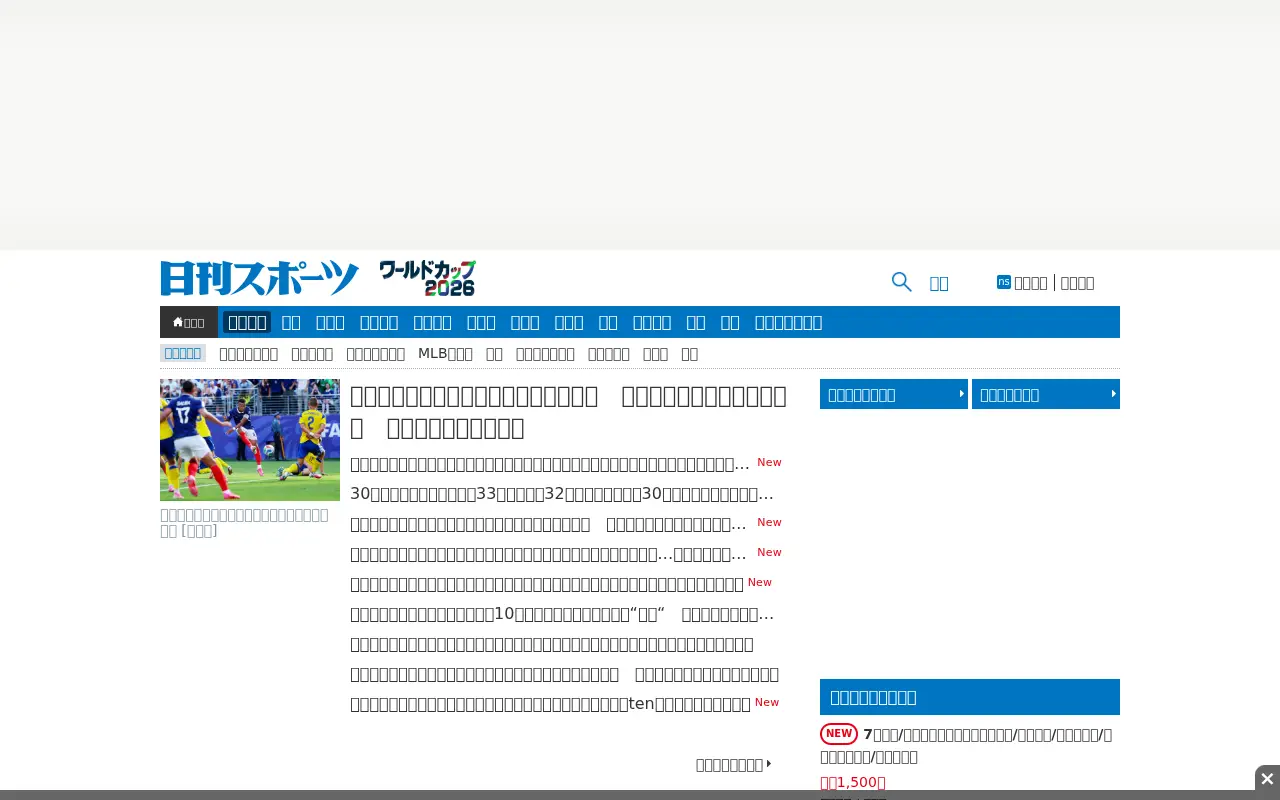Open the headline starting with "30"
Viewport: 1280px width, 800px height.
pos(562,493)
